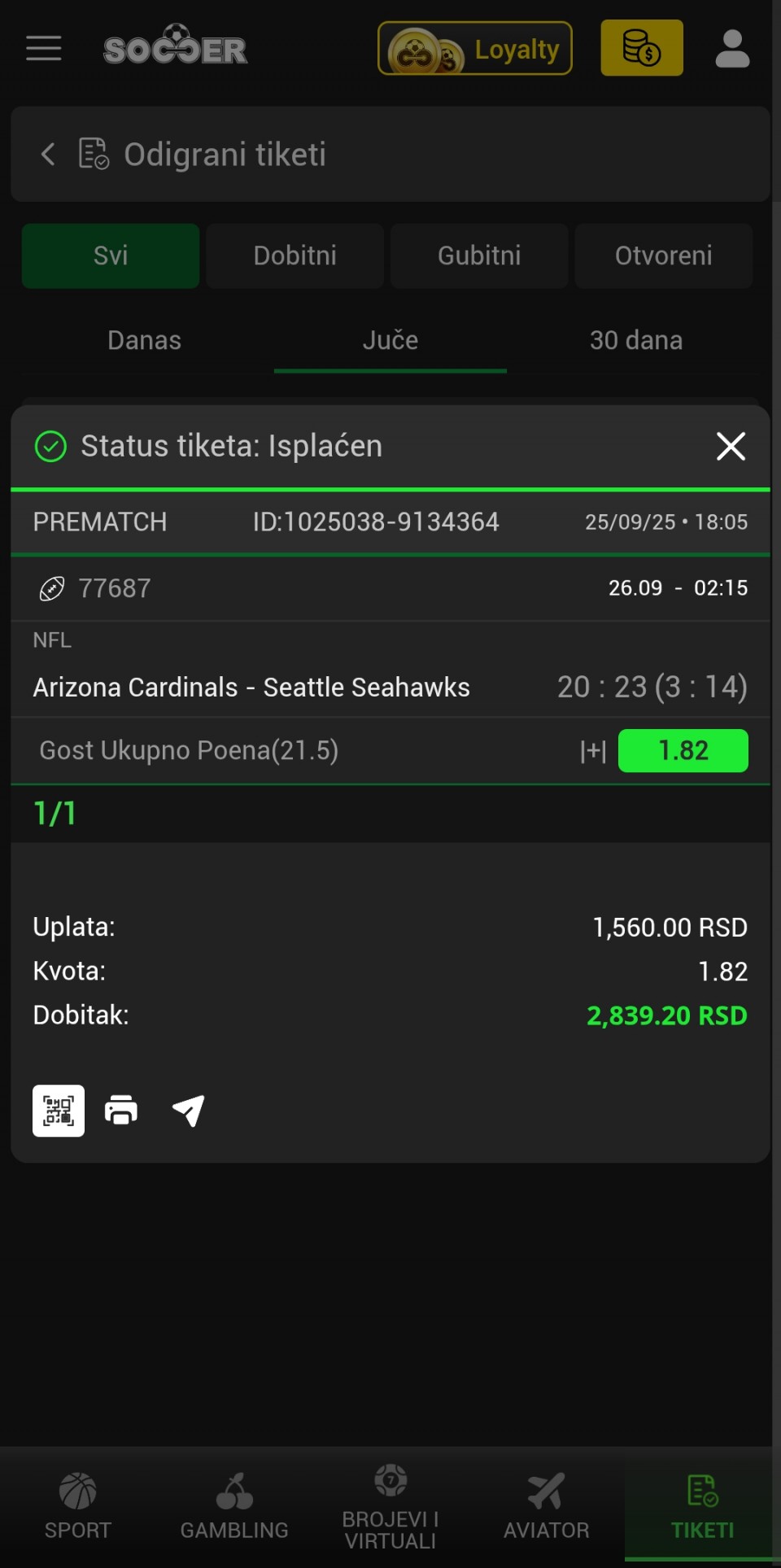Show Otvoreni tickets
The height and width of the screenshot is (1568, 781).
coord(663,256)
